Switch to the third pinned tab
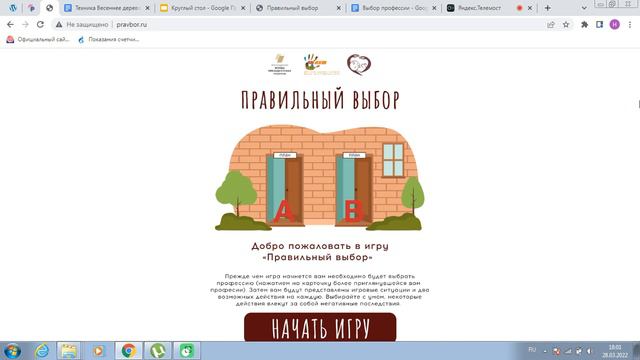This screenshot has width=640, height=360. (49, 8)
